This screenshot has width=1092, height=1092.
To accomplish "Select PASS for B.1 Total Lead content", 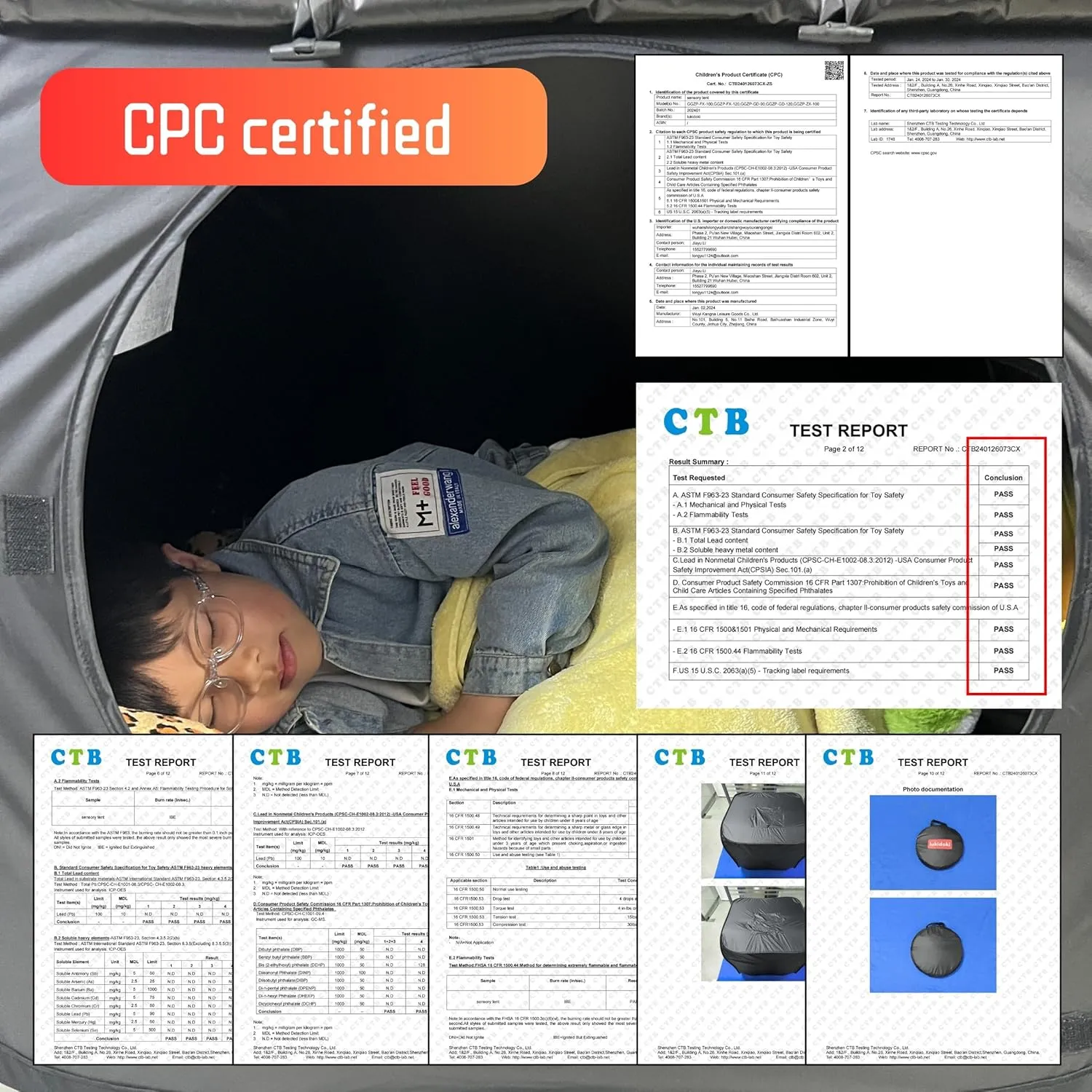I will [1003, 534].
